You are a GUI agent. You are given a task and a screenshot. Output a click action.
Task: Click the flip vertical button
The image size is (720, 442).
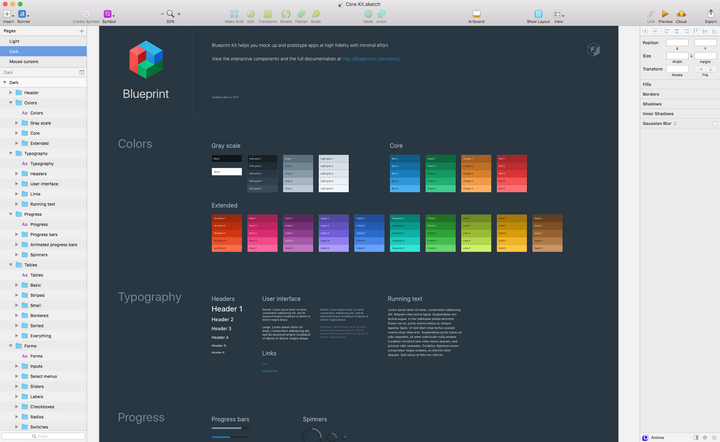point(711,69)
